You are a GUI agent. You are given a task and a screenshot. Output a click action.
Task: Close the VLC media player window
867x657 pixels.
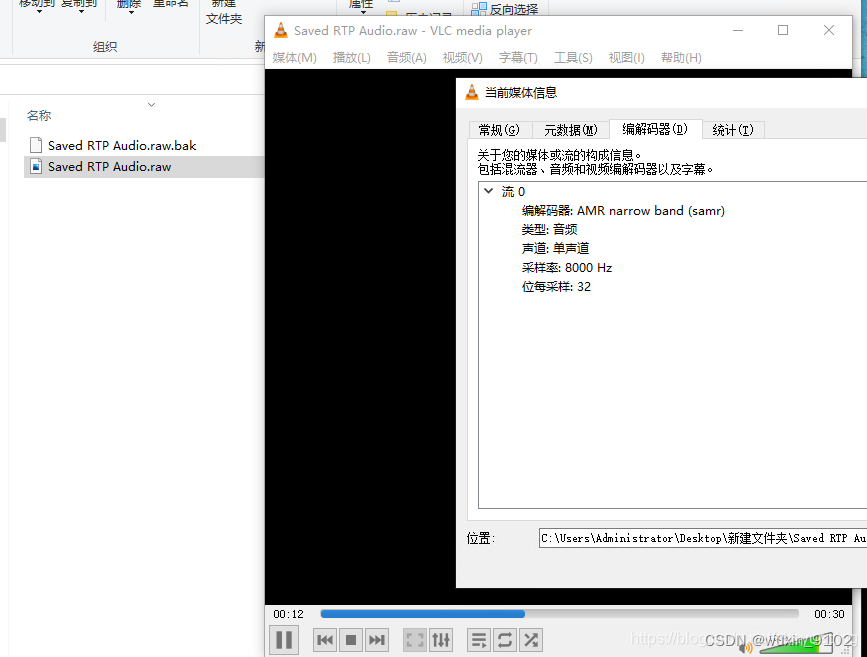(x=828, y=30)
